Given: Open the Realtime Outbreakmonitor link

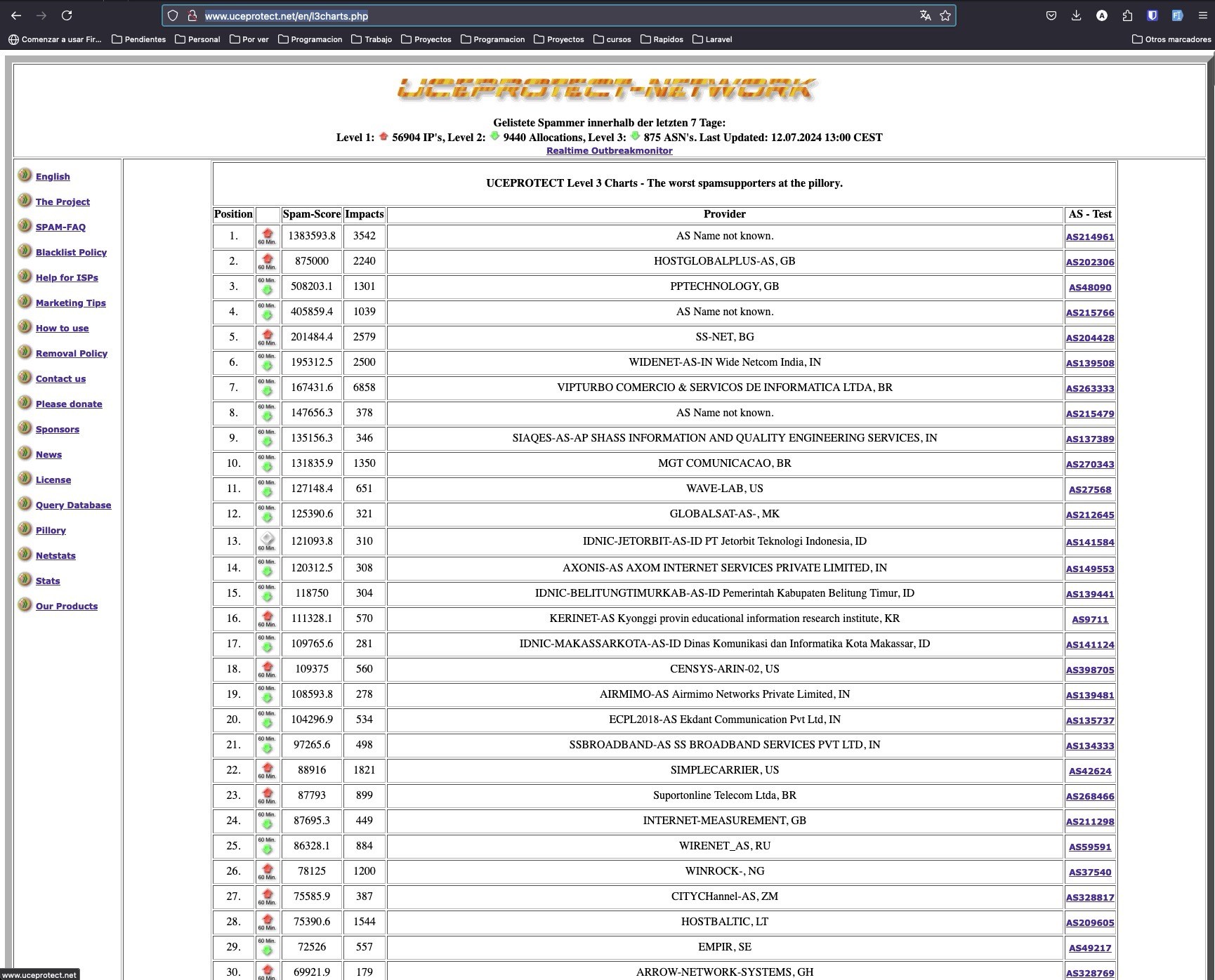Looking at the screenshot, I should pyautogui.click(x=610, y=151).
